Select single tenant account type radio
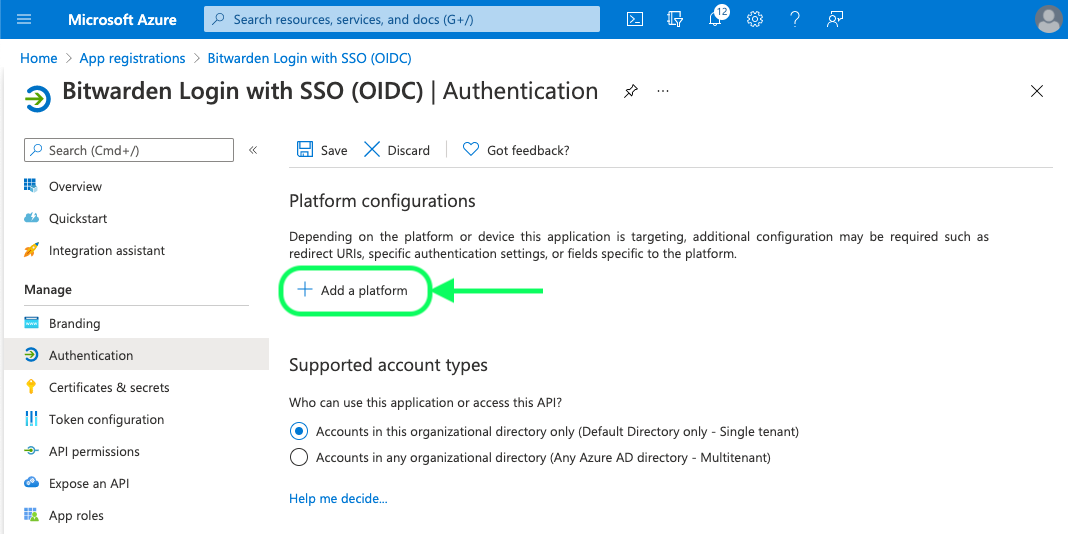1068x534 pixels. point(298,431)
